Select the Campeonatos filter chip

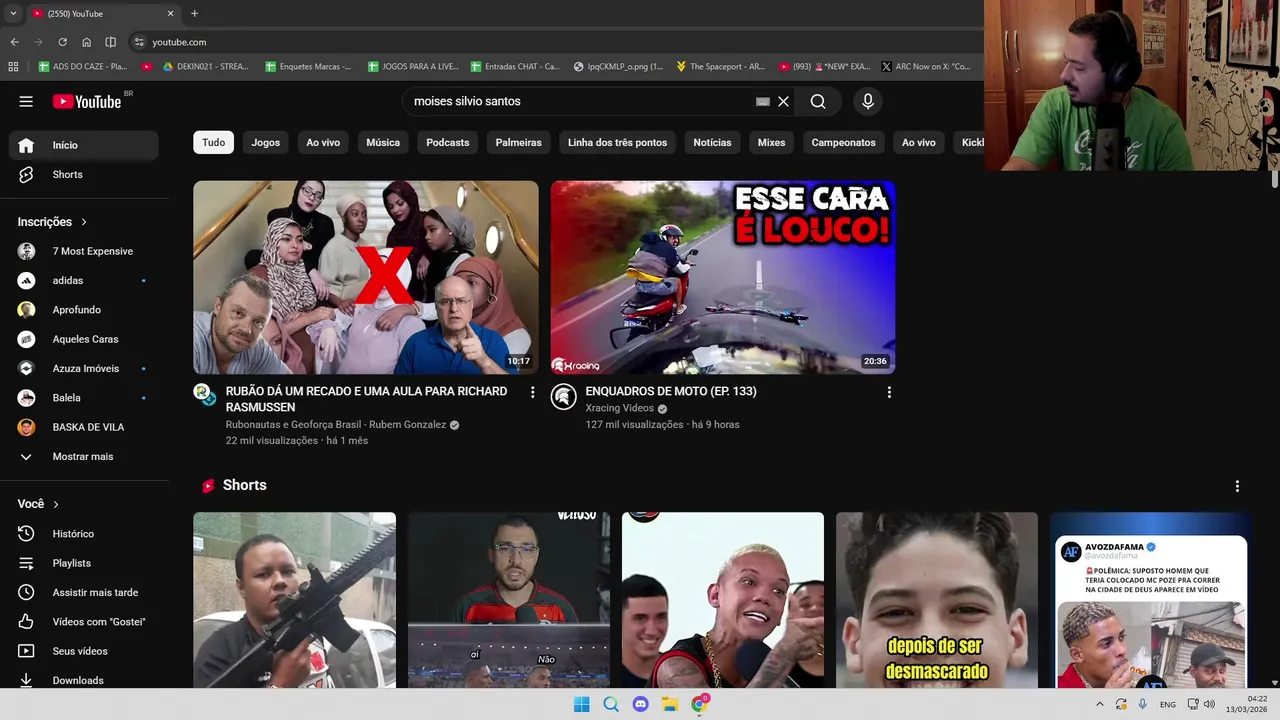tap(843, 142)
